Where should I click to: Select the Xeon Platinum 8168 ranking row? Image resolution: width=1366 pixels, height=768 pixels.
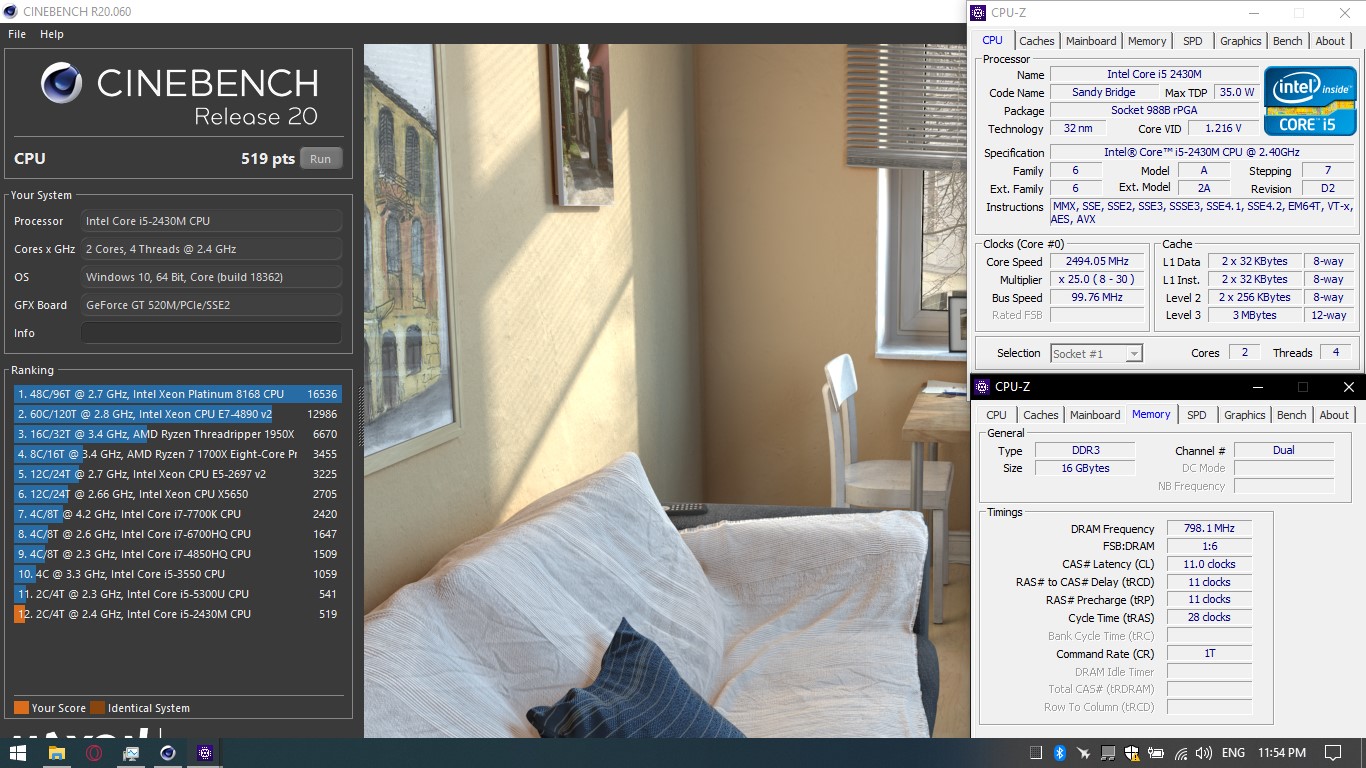tap(177, 394)
